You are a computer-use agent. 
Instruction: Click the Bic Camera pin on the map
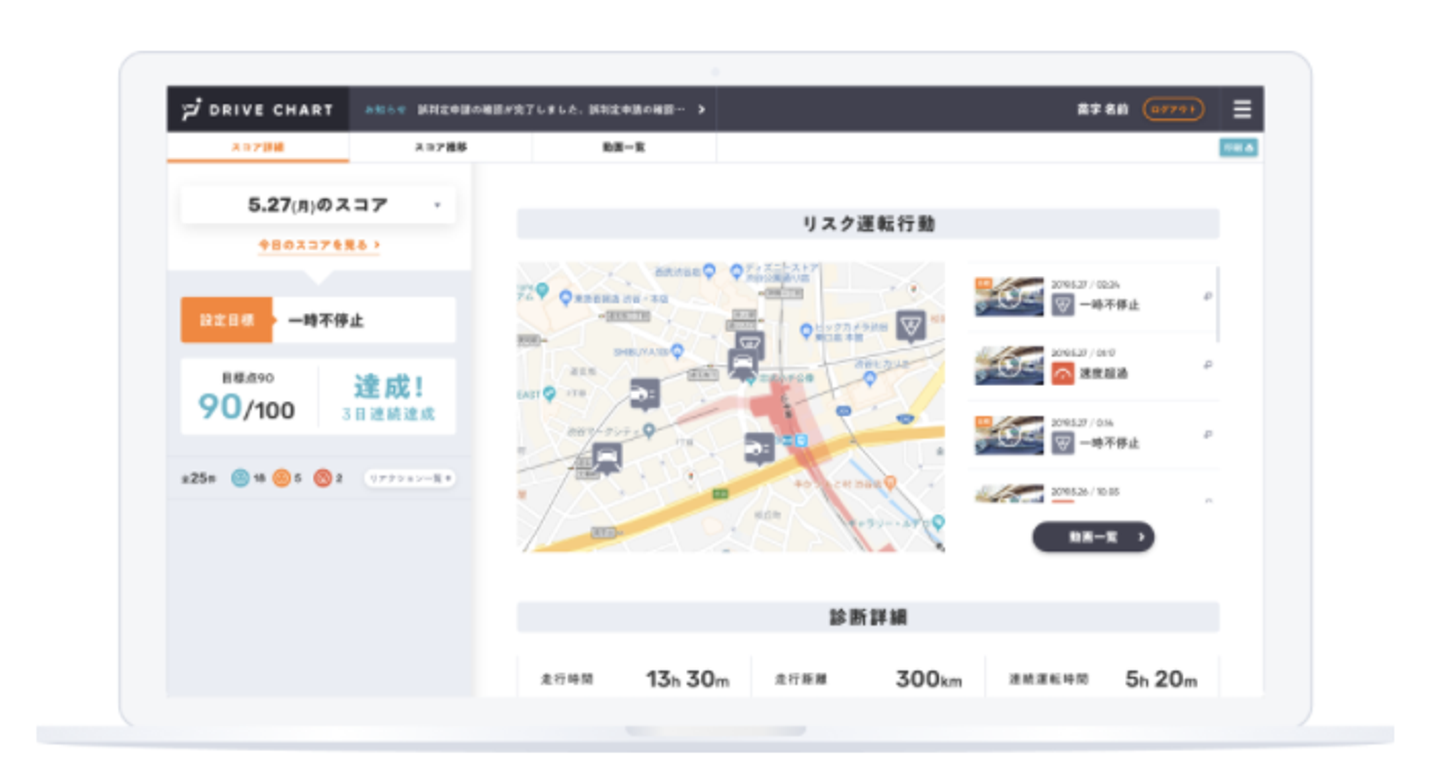pos(807,331)
